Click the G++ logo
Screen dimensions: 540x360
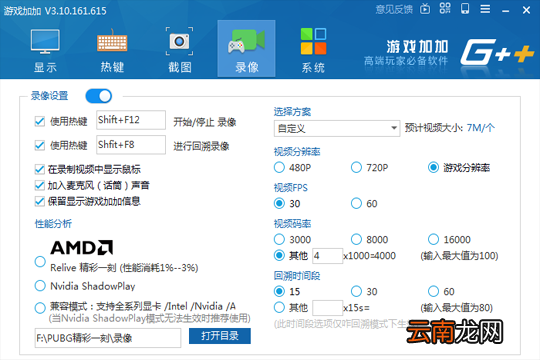pyautogui.click(x=497, y=52)
